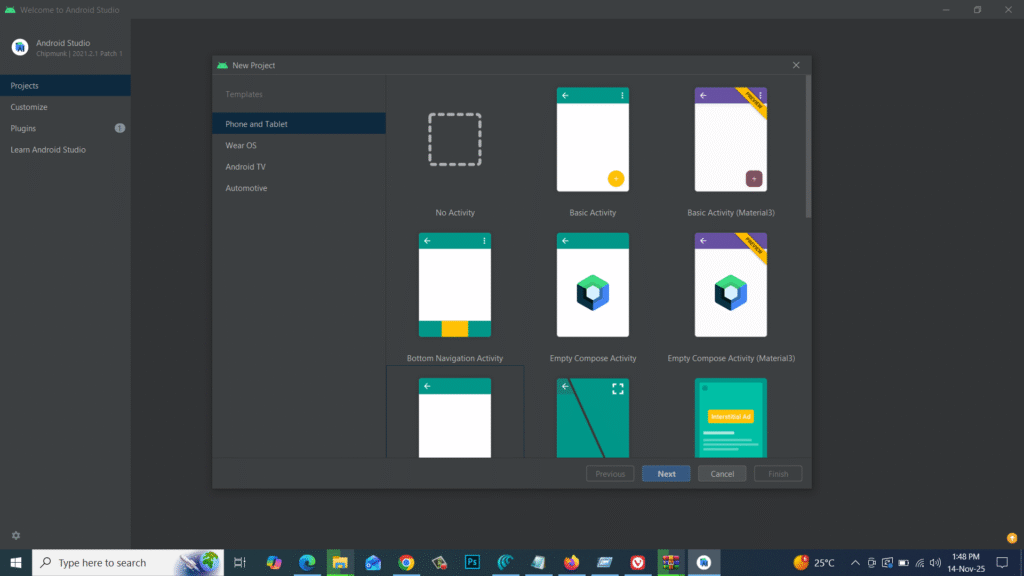Select the Automotive template category
Screen dimensions: 1024x576
246,187
